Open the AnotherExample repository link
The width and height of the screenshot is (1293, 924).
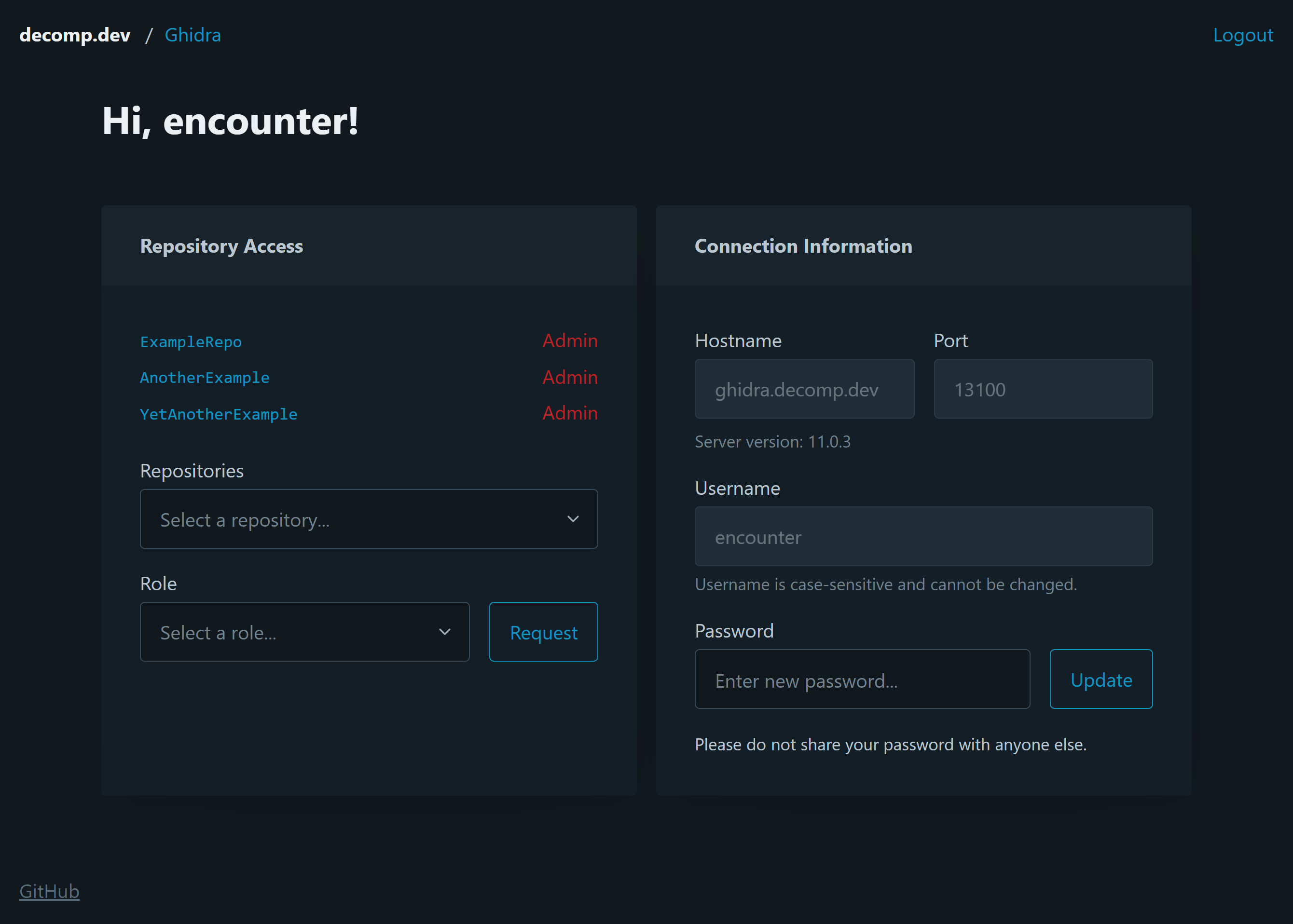click(x=204, y=377)
